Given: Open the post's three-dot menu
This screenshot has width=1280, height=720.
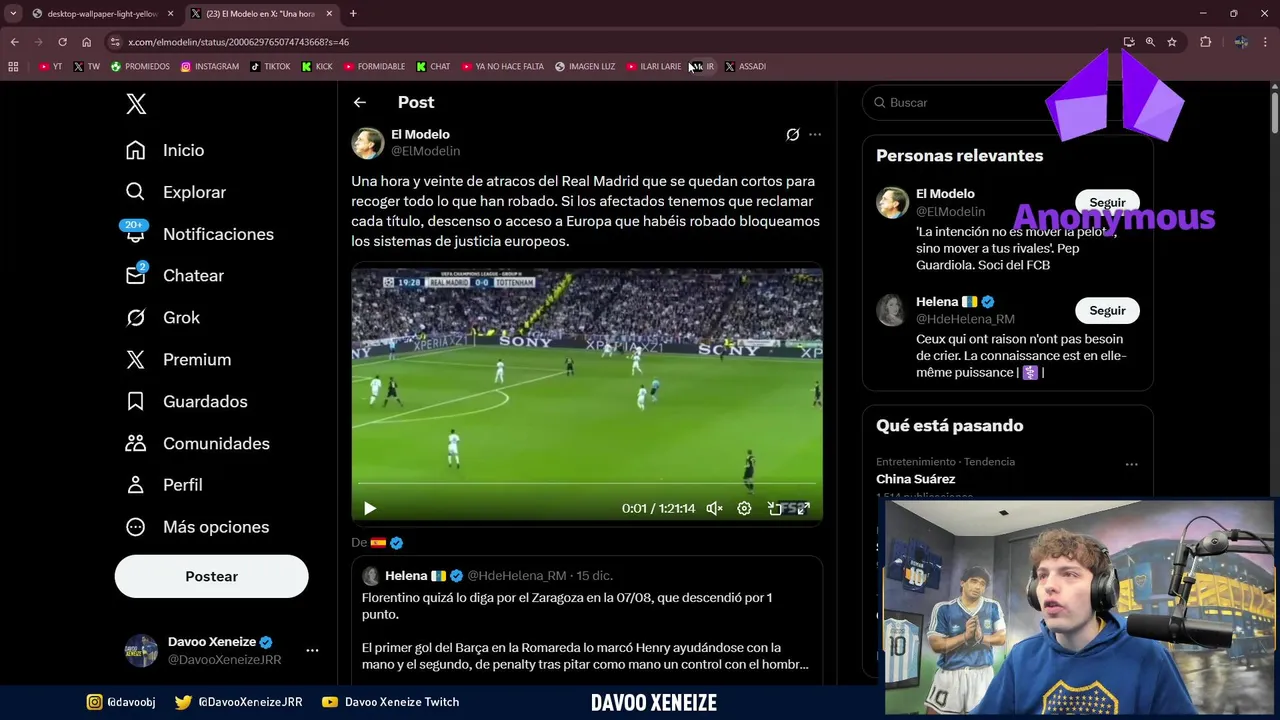Looking at the screenshot, I should [x=815, y=134].
